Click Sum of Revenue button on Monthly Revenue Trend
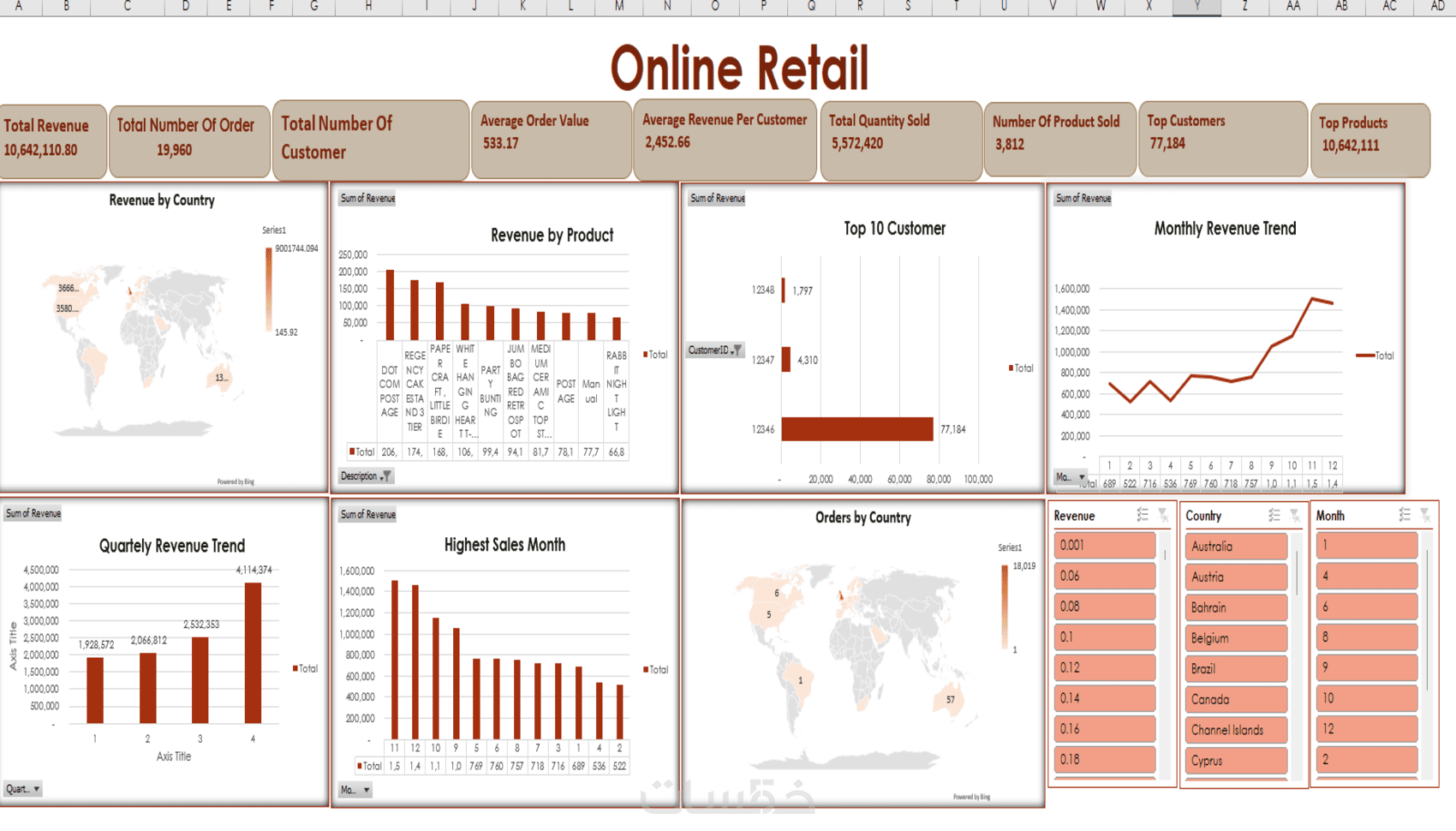Image resolution: width=1456 pixels, height=831 pixels. pyautogui.click(x=1083, y=199)
